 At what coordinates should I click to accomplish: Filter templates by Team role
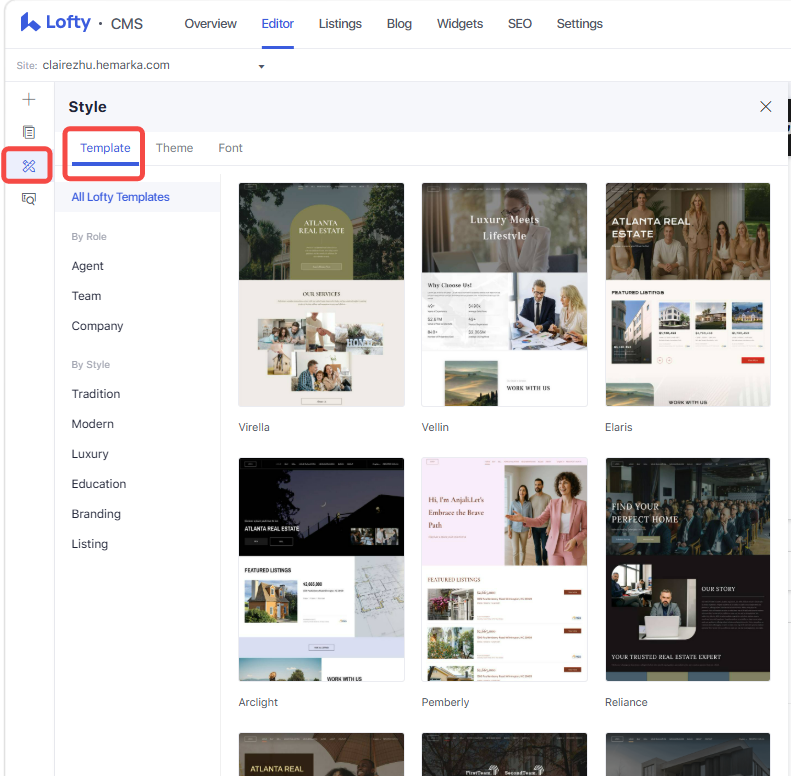click(x=86, y=296)
